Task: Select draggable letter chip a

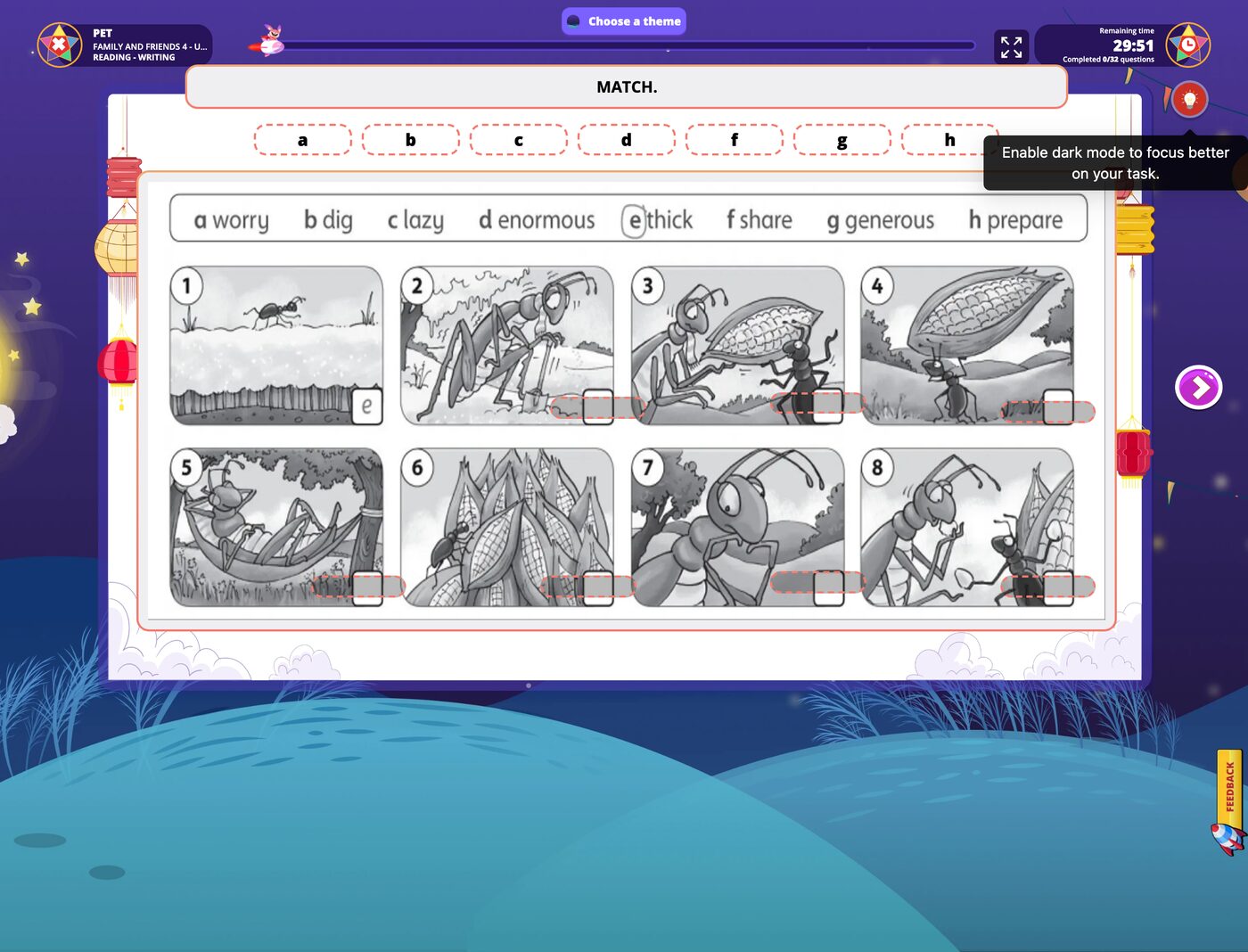Action: tap(303, 140)
